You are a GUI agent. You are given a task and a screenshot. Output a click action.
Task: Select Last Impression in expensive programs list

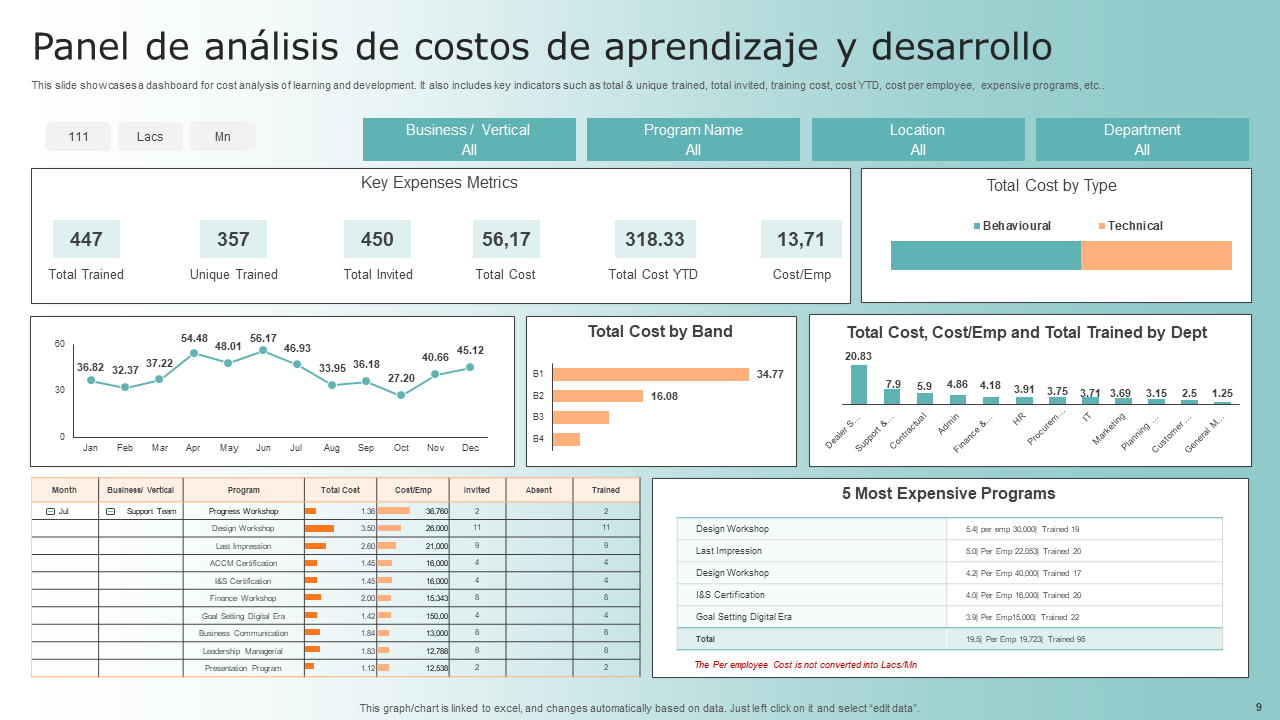pyautogui.click(x=949, y=551)
